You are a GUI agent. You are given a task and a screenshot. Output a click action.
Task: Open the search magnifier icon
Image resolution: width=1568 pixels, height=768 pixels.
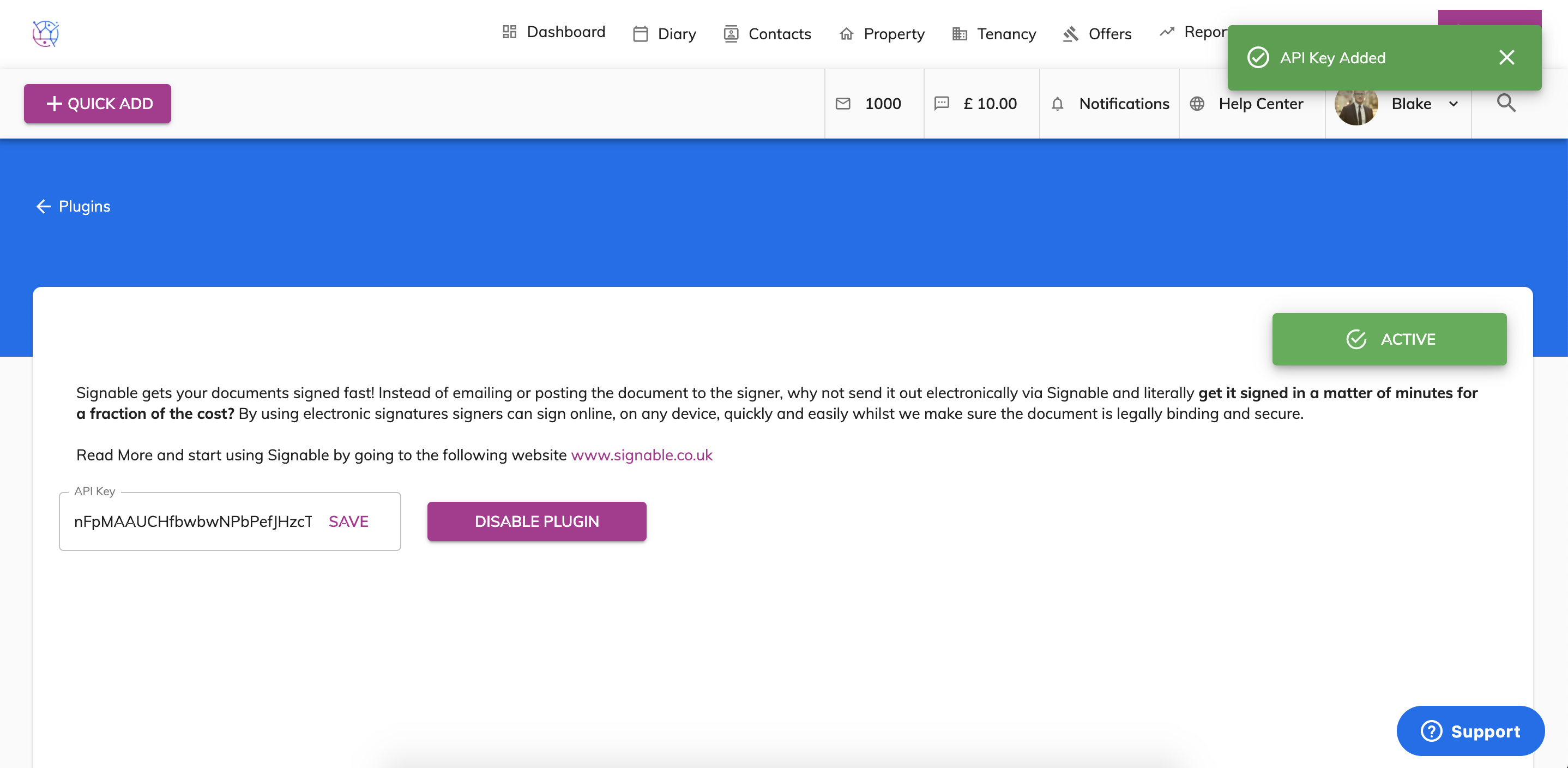coord(1506,104)
